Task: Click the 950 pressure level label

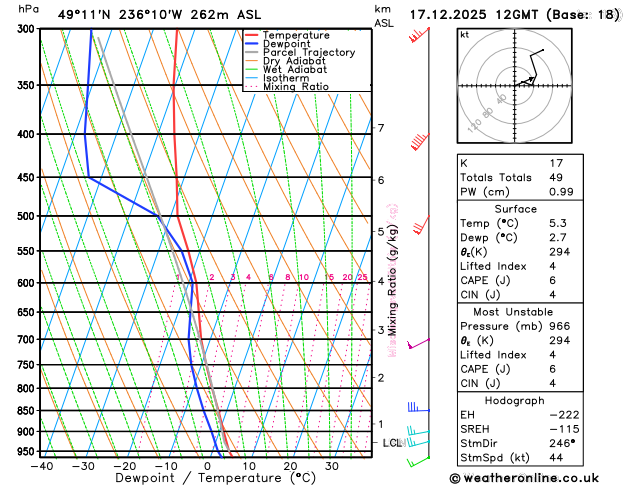Action: pos(28,452)
